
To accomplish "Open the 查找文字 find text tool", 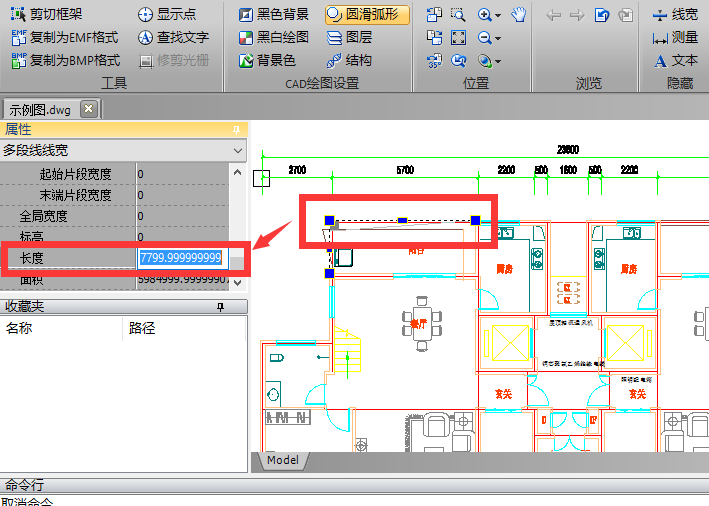I will (x=174, y=38).
